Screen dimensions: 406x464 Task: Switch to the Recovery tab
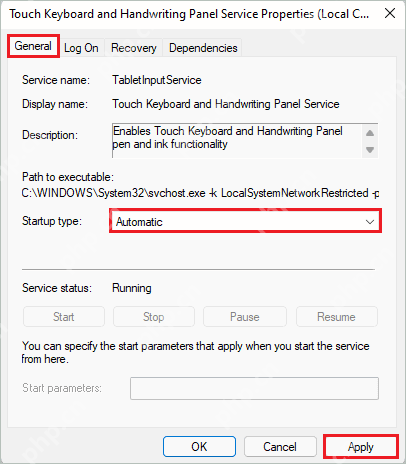(134, 48)
